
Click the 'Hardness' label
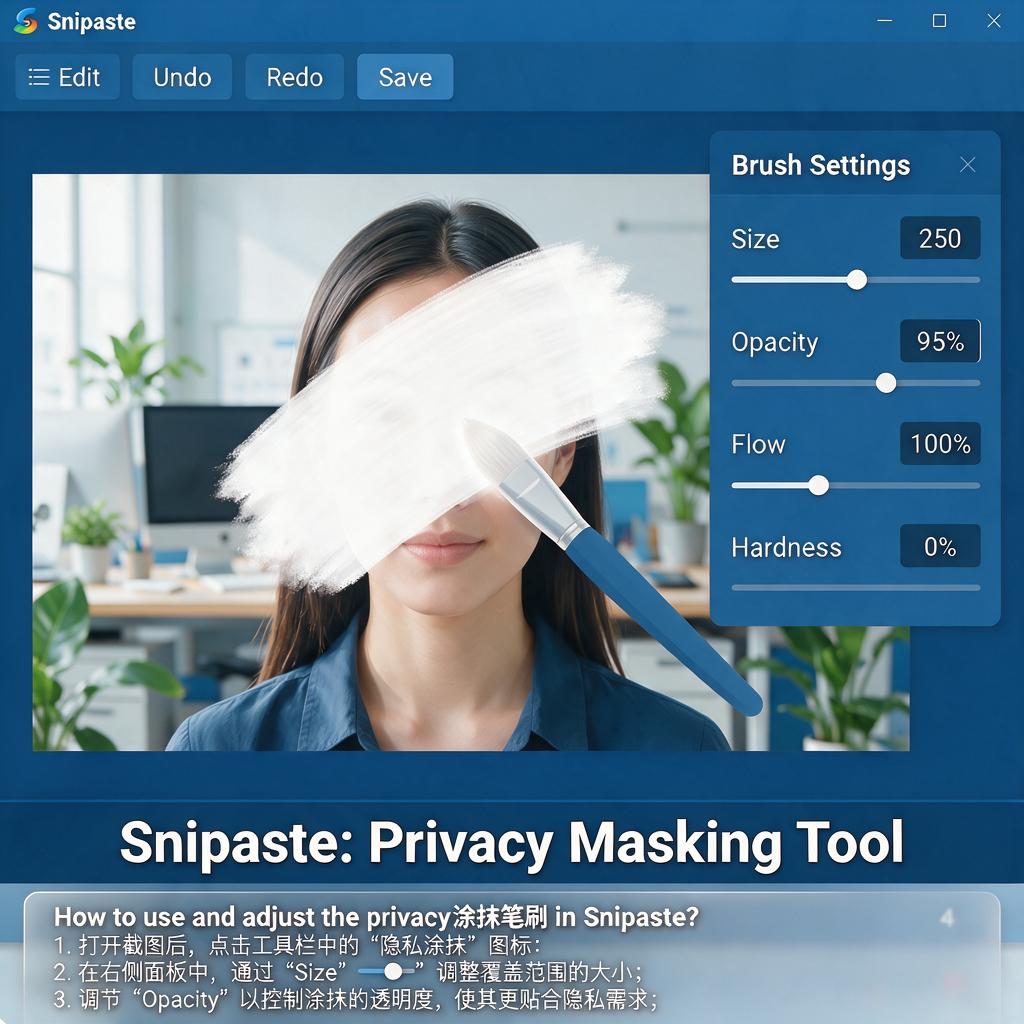pos(786,547)
